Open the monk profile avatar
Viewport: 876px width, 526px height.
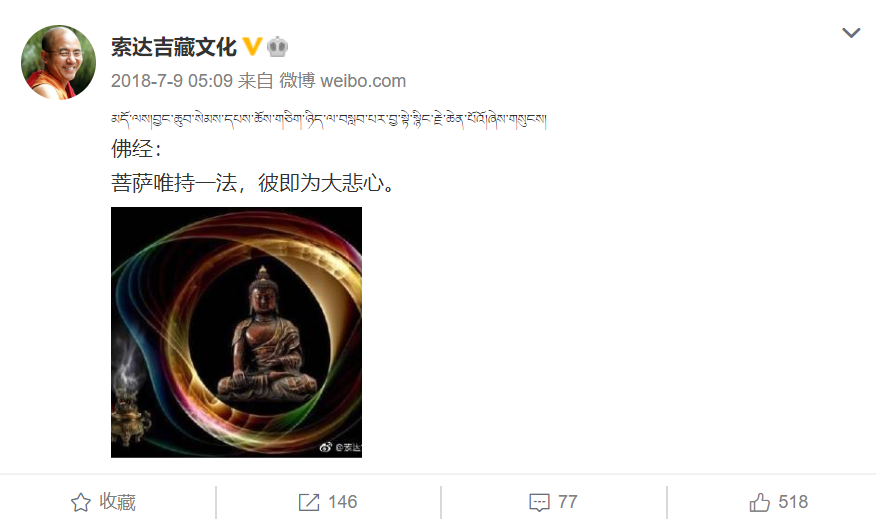point(58,62)
